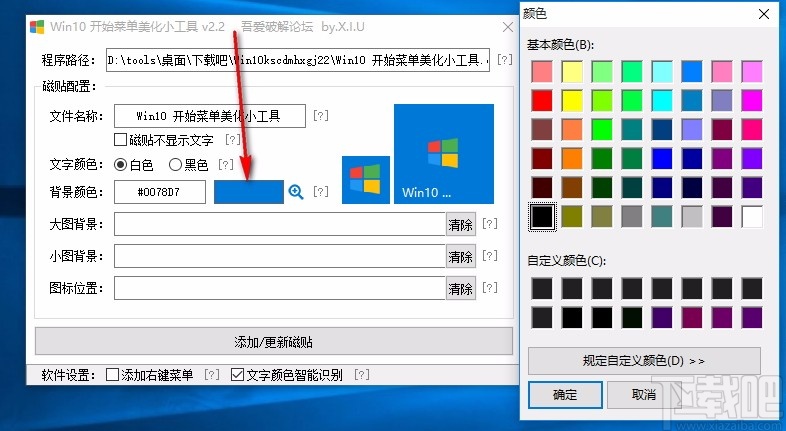Viewport: 786px width, 431px height.
Task: Click help [?] next to add right-click menu
Action: [x=212, y=374]
